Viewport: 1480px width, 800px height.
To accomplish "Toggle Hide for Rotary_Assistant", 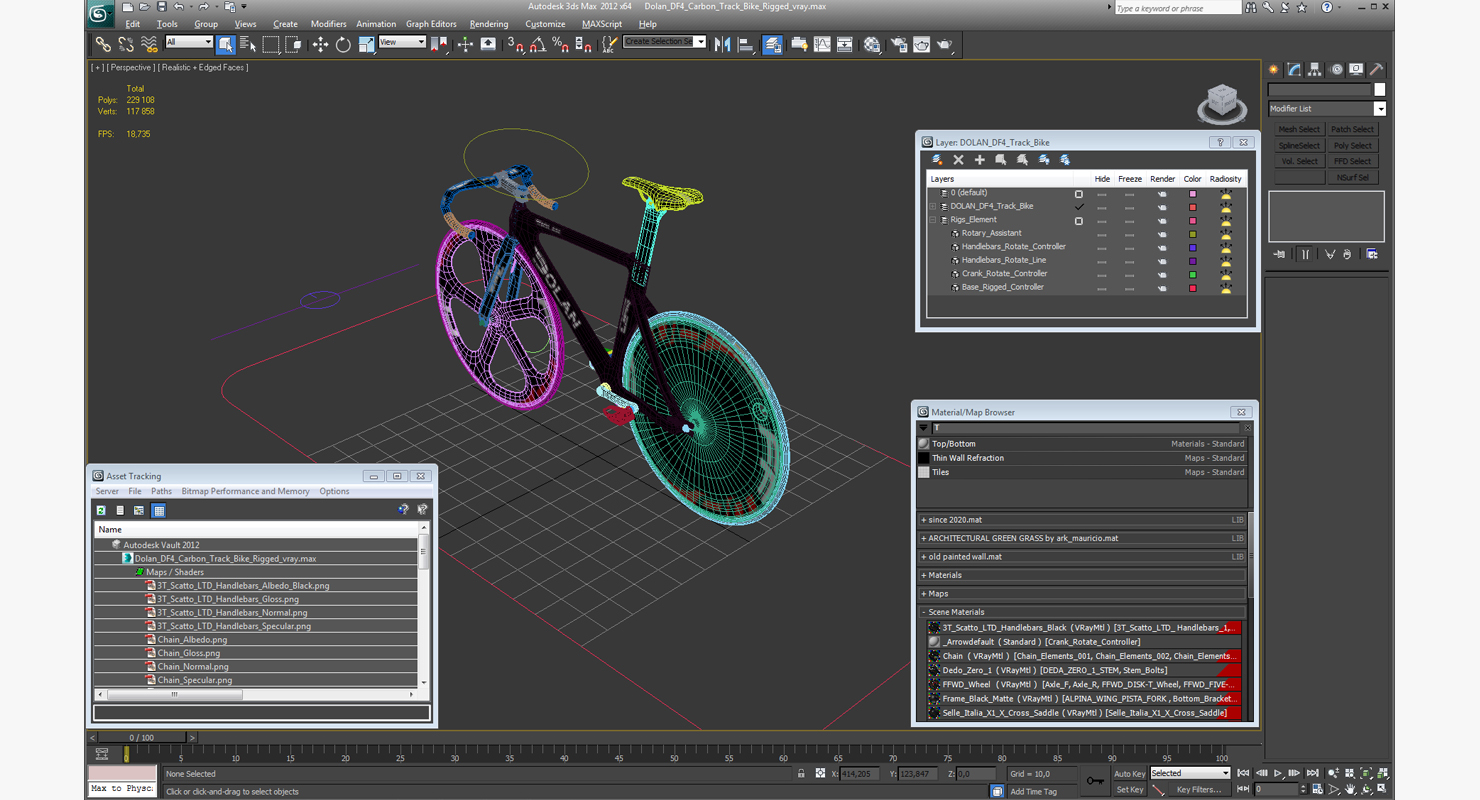I will (x=1102, y=234).
